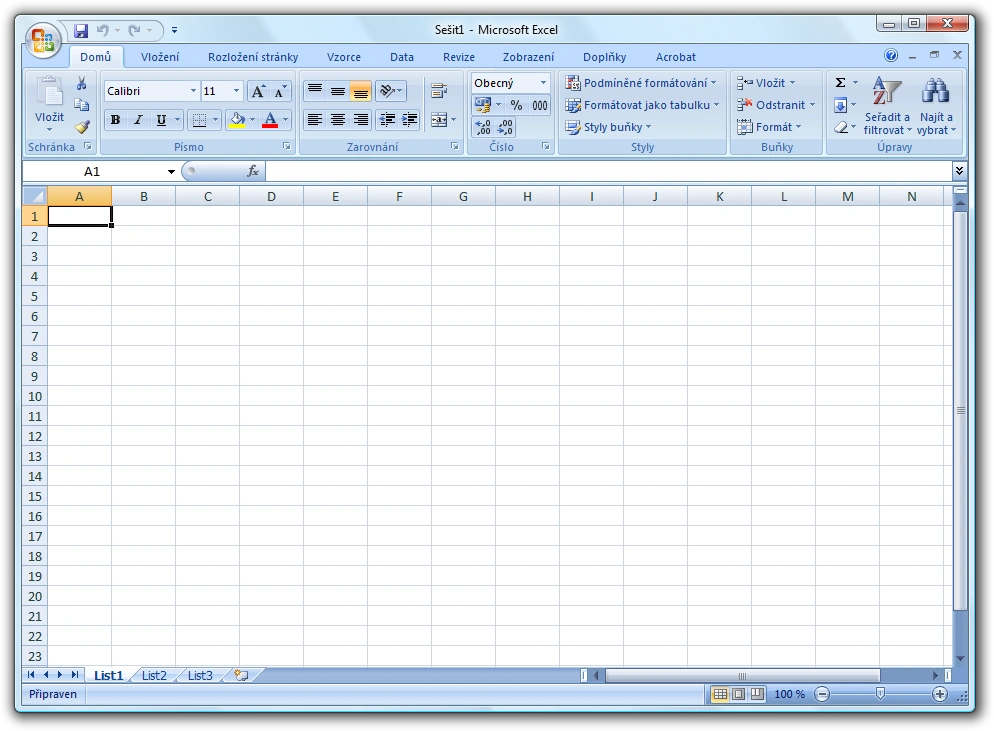Toggle italic formatting

pyautogui.click(x=138, y=120)
